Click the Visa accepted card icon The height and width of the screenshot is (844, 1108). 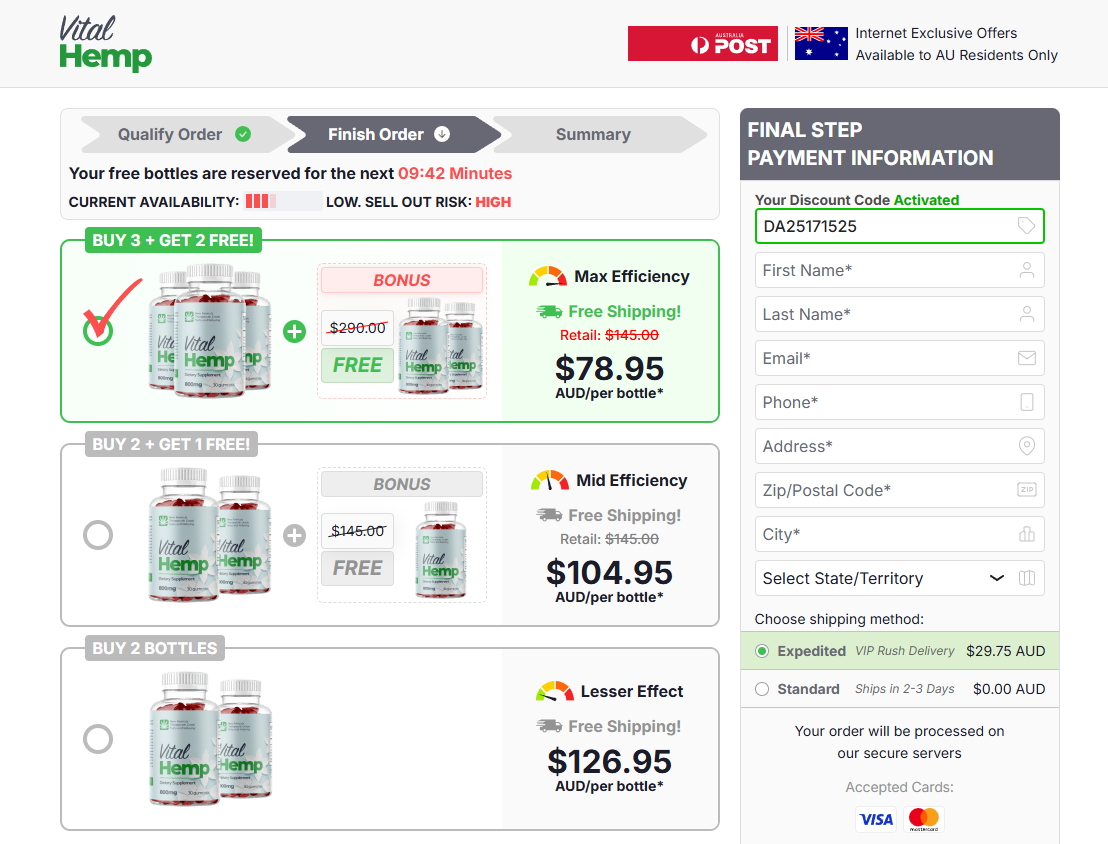tap(876, 819)
